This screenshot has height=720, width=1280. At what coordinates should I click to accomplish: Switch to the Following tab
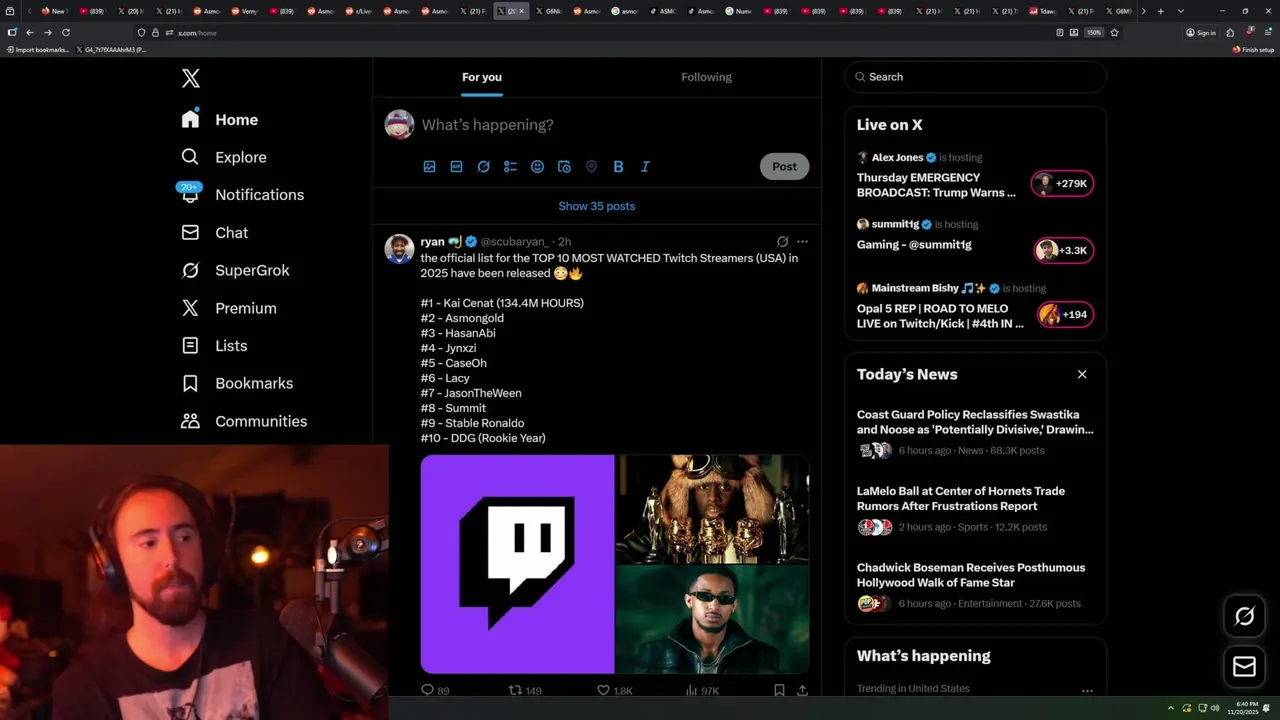coord(707,77)
